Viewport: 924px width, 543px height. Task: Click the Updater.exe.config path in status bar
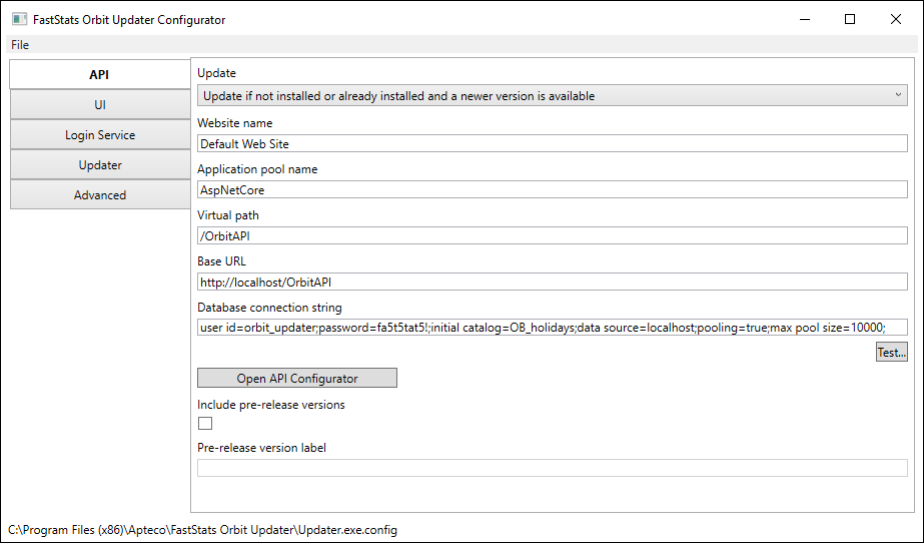click(x=203, y=530)
